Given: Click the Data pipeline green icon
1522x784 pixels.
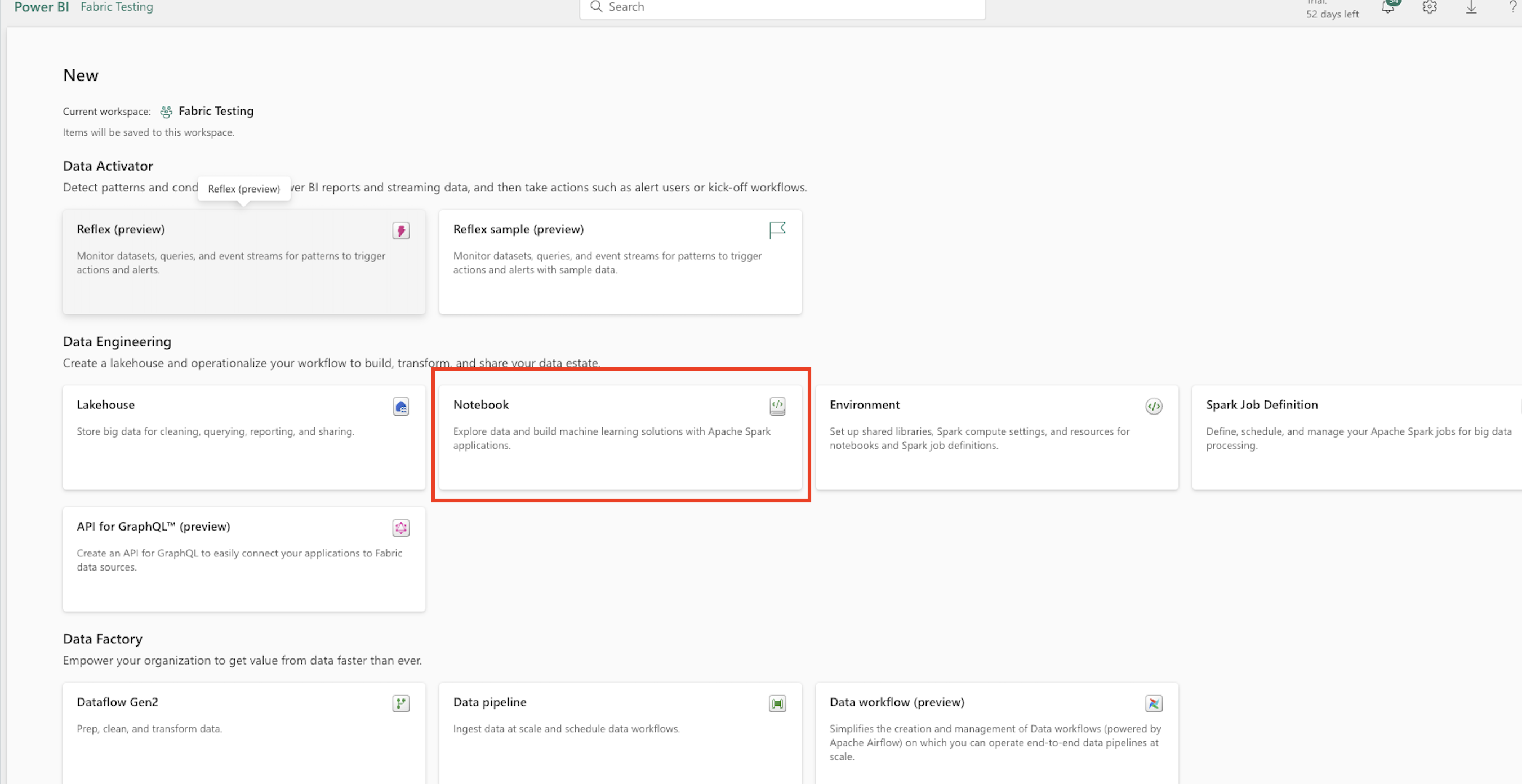Looking at the screenshot, I should pyautogui.click(x=777, y=703).
